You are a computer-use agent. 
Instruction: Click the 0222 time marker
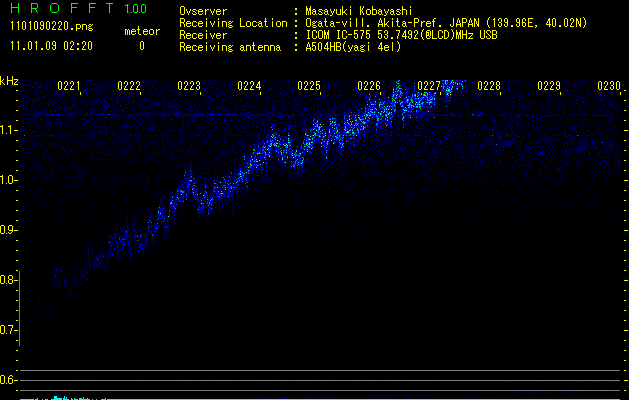click(129, 86)
